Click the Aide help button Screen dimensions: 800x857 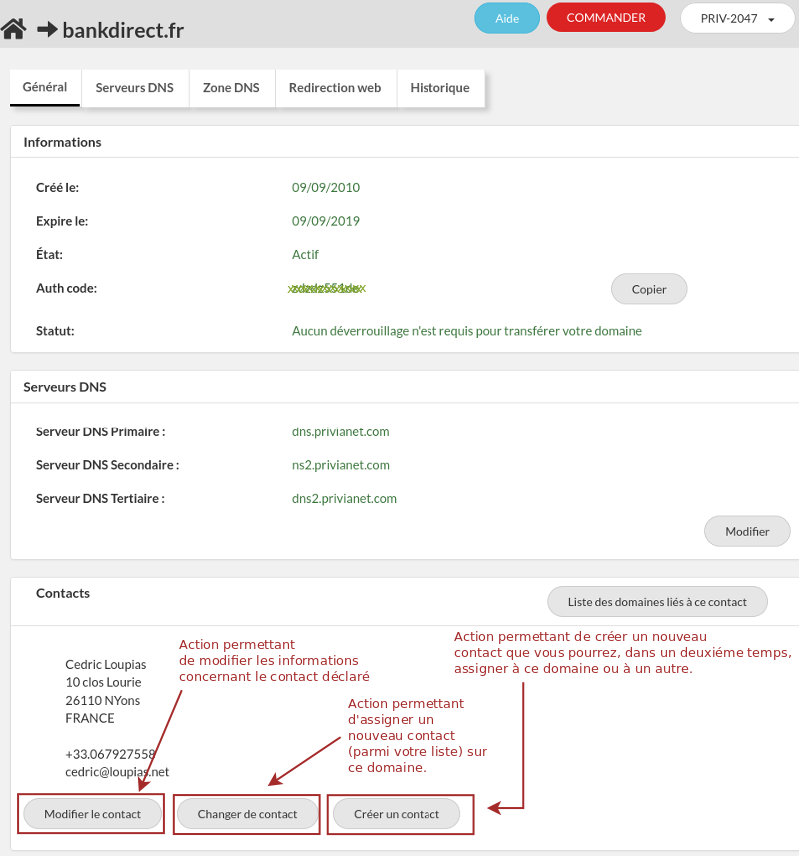pyautogui.click(x=507, y=19)
